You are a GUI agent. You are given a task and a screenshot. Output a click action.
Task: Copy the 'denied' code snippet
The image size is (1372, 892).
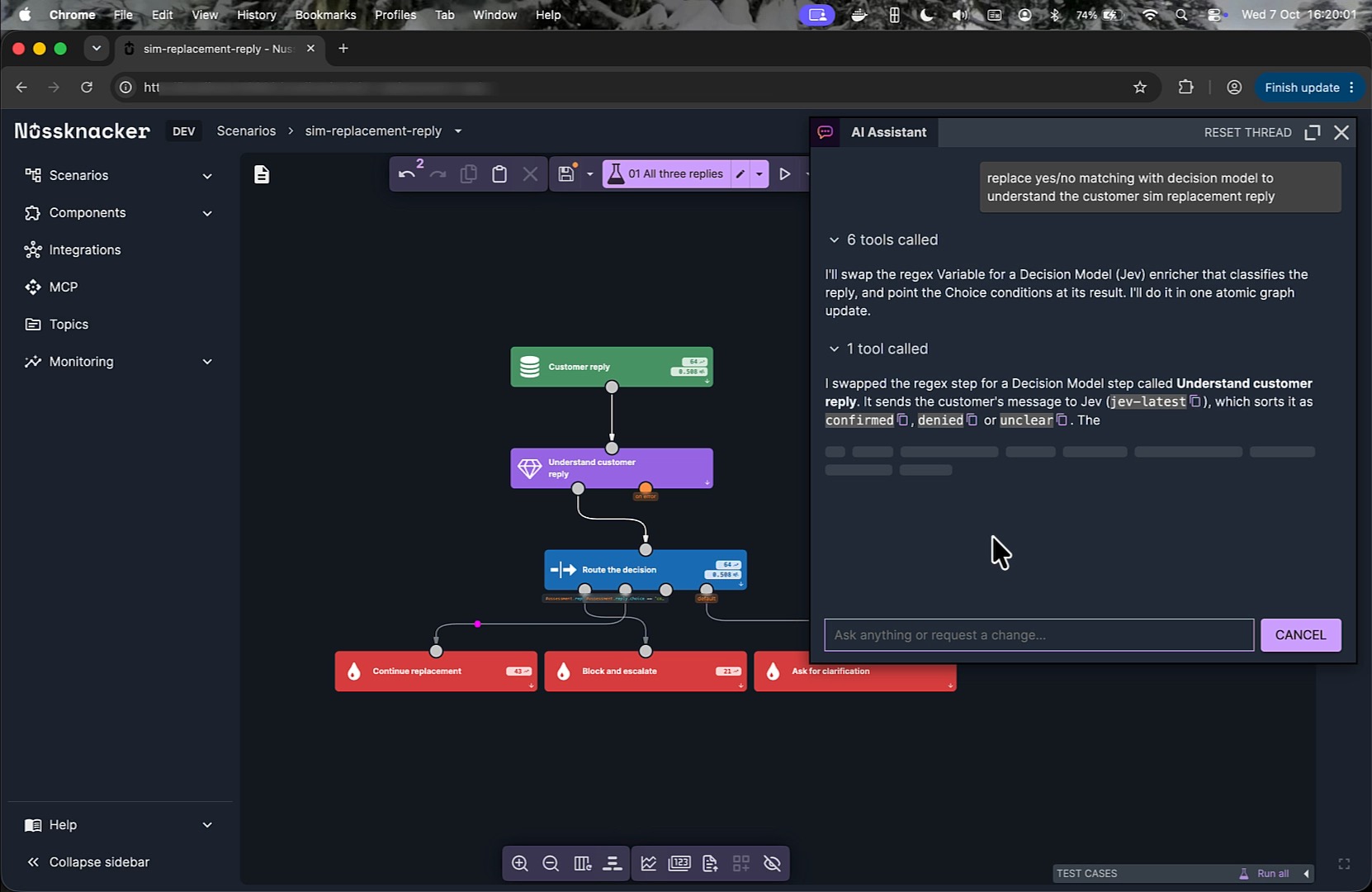972,420
